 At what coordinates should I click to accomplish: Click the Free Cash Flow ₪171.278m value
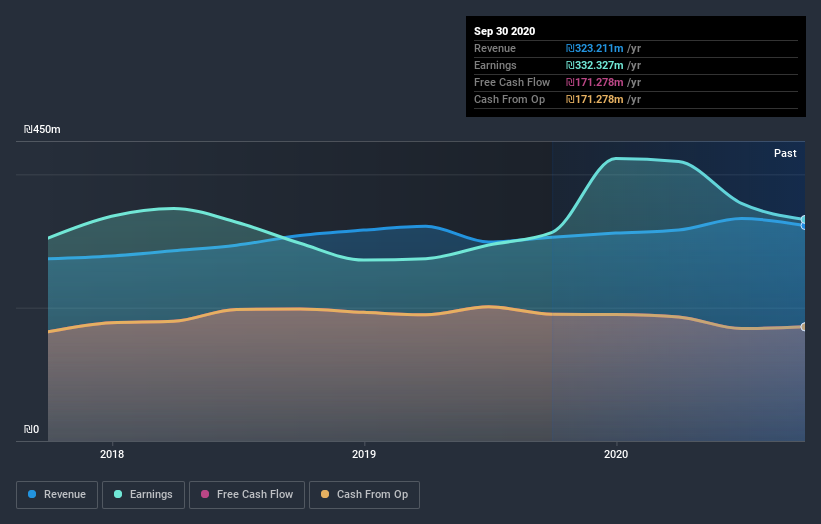594,82
